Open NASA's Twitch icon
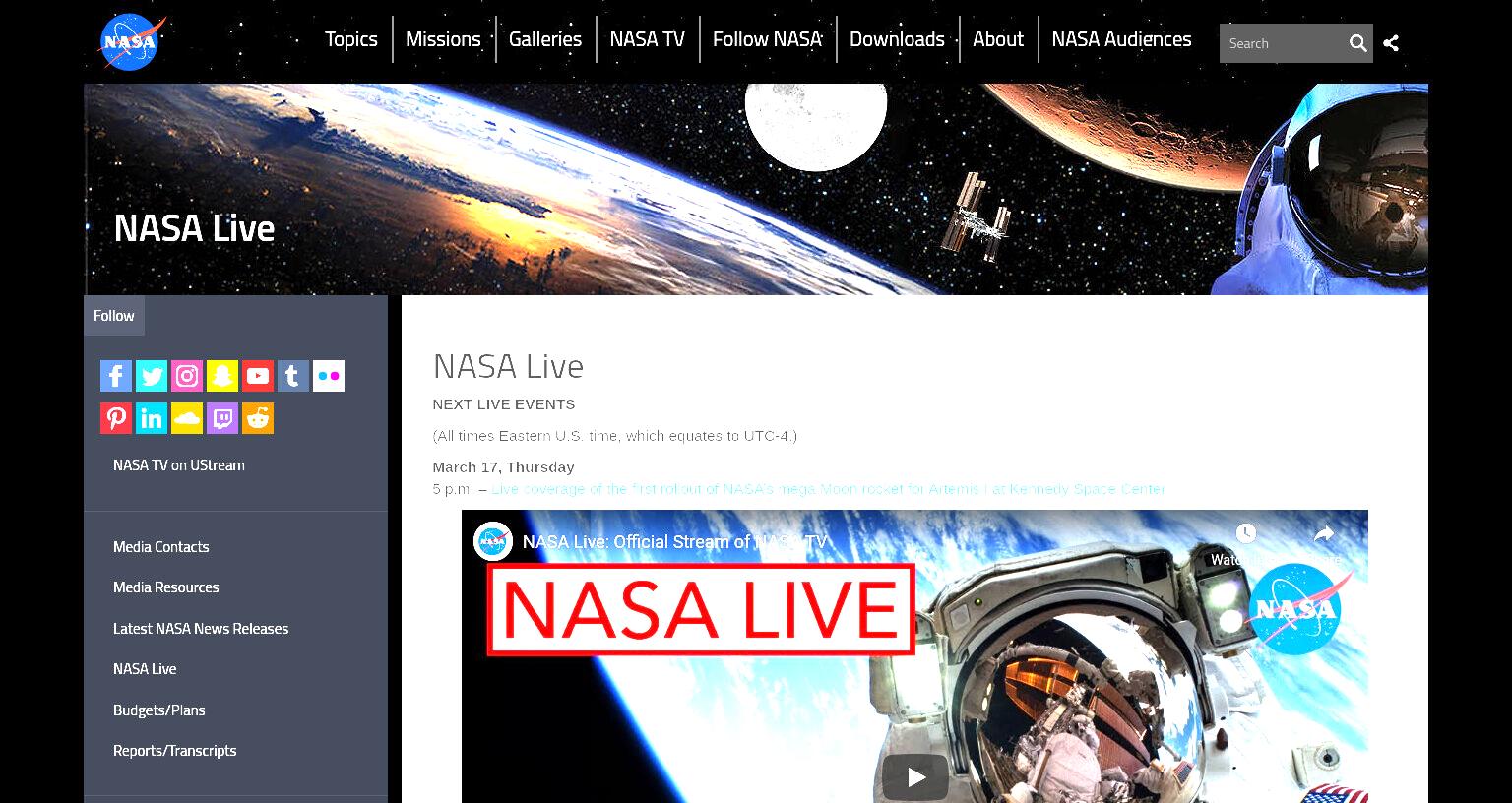 [x=222, y=418]
